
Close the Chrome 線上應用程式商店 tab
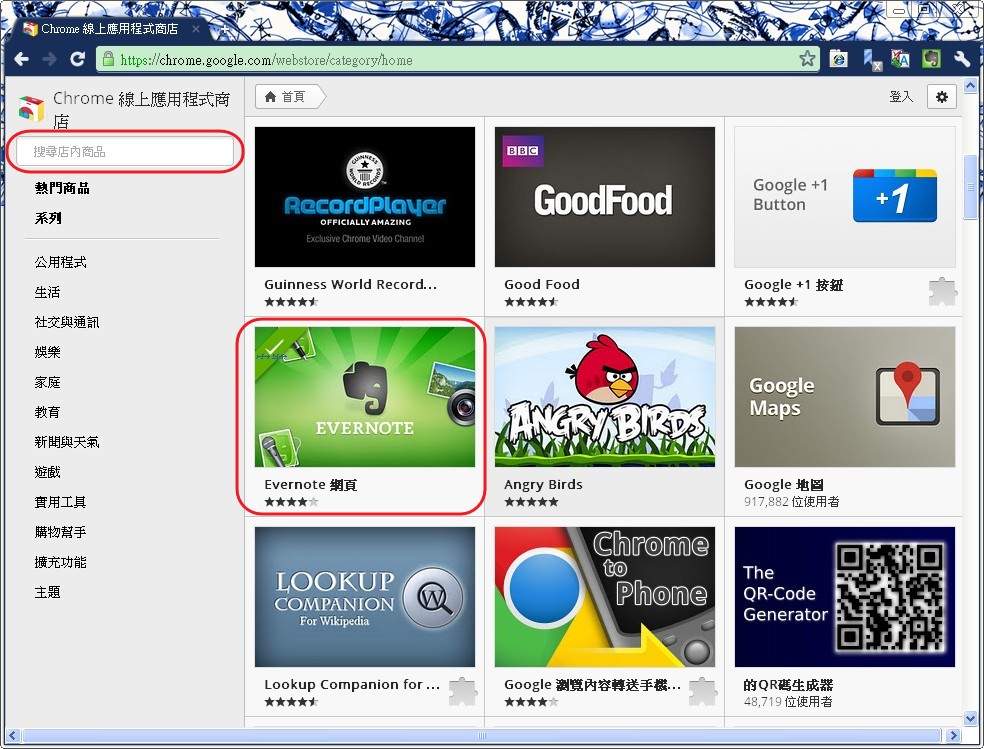(196, 29)
